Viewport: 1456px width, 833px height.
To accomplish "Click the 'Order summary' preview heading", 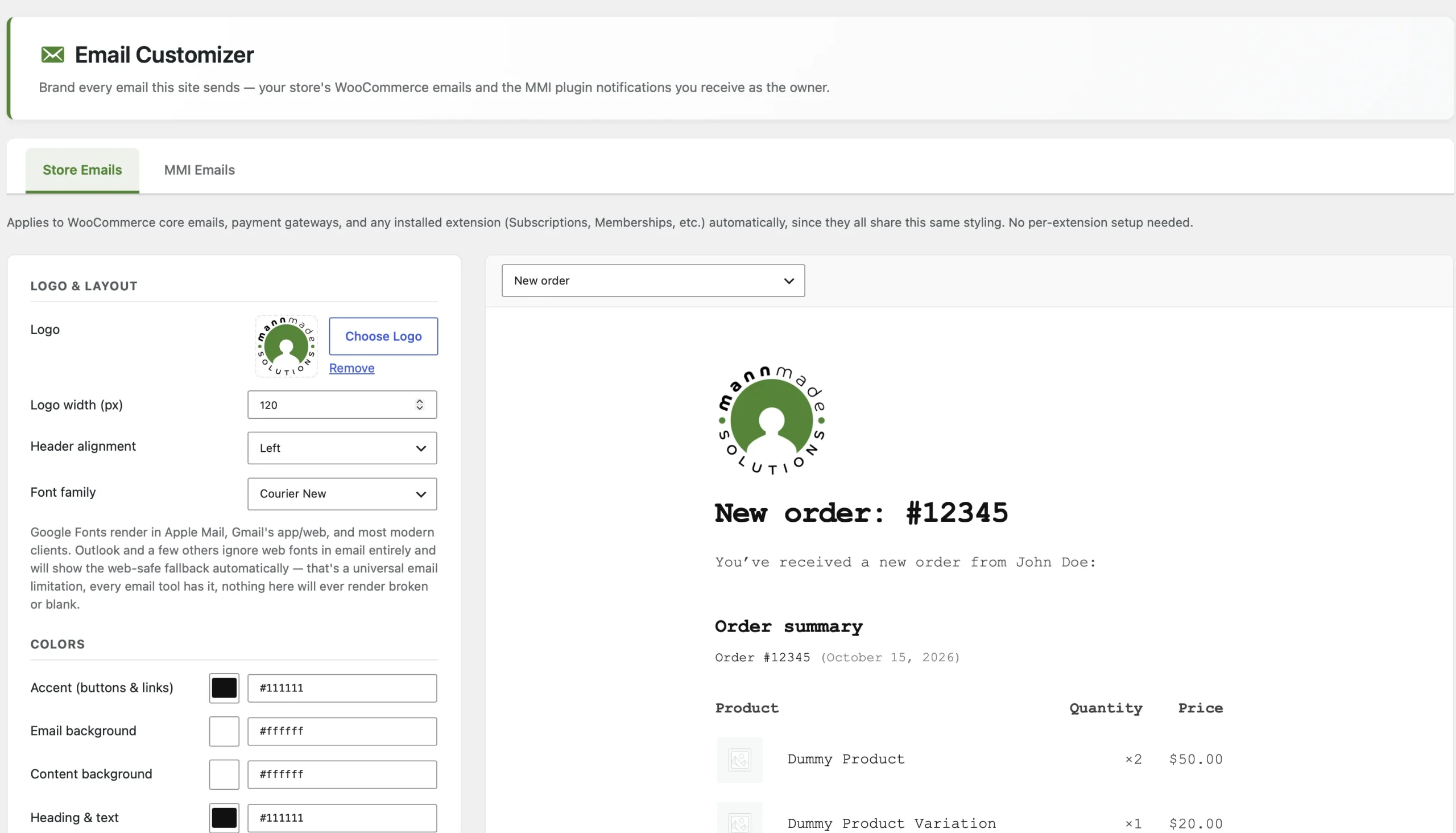I will tap(789, 626).
